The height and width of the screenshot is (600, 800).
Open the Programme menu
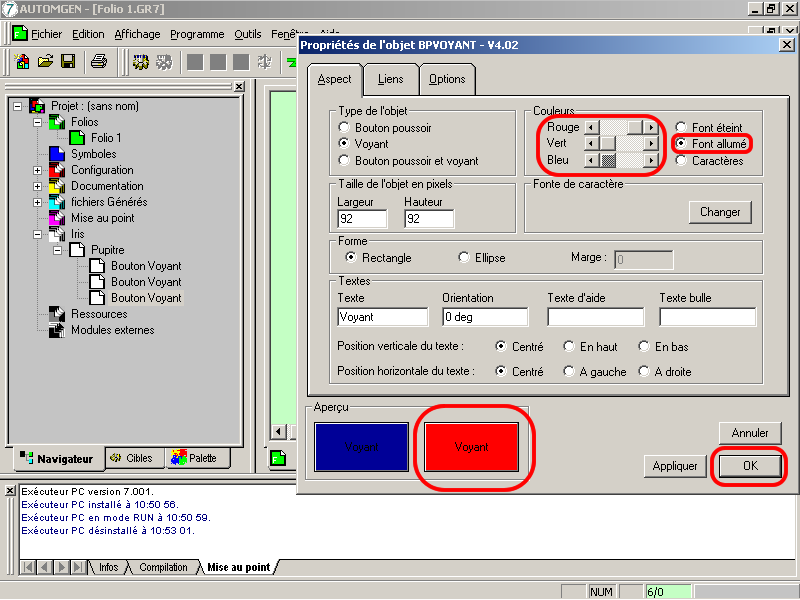(x=197, y=34)
